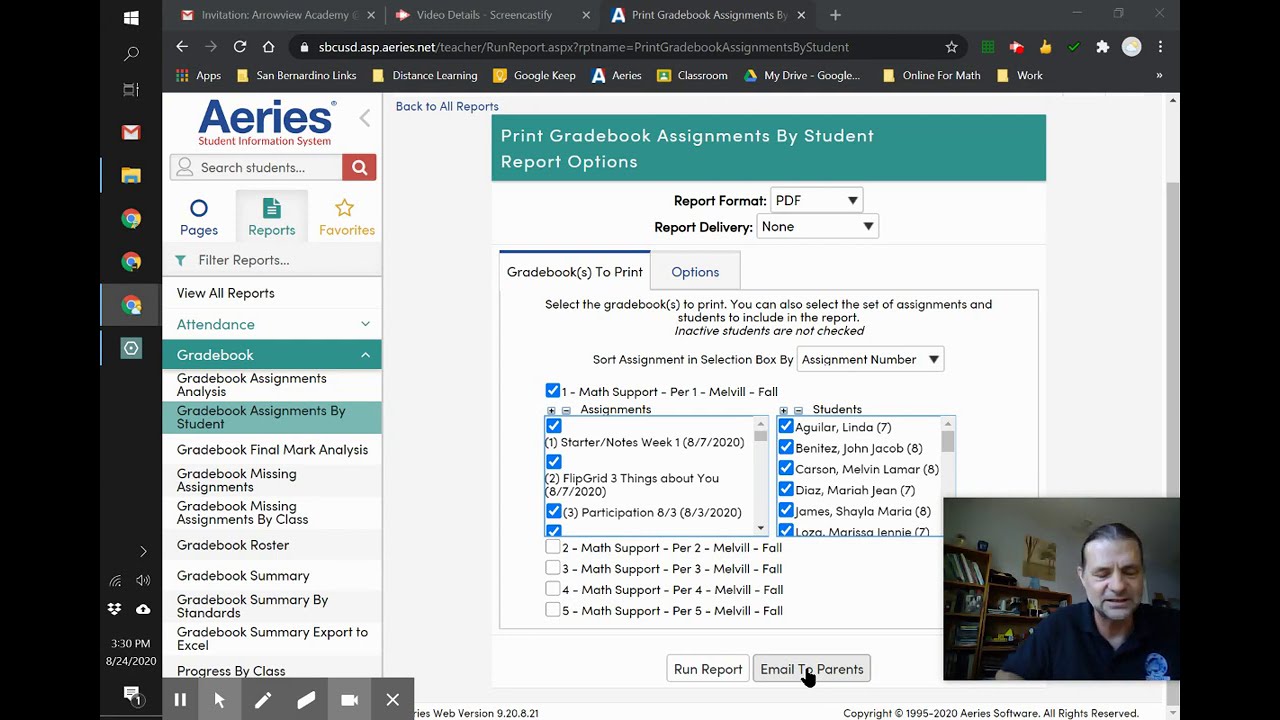Screen dimensions: 1280x720
Task: Click the Email To Parents button
Action: pos(811,669)
